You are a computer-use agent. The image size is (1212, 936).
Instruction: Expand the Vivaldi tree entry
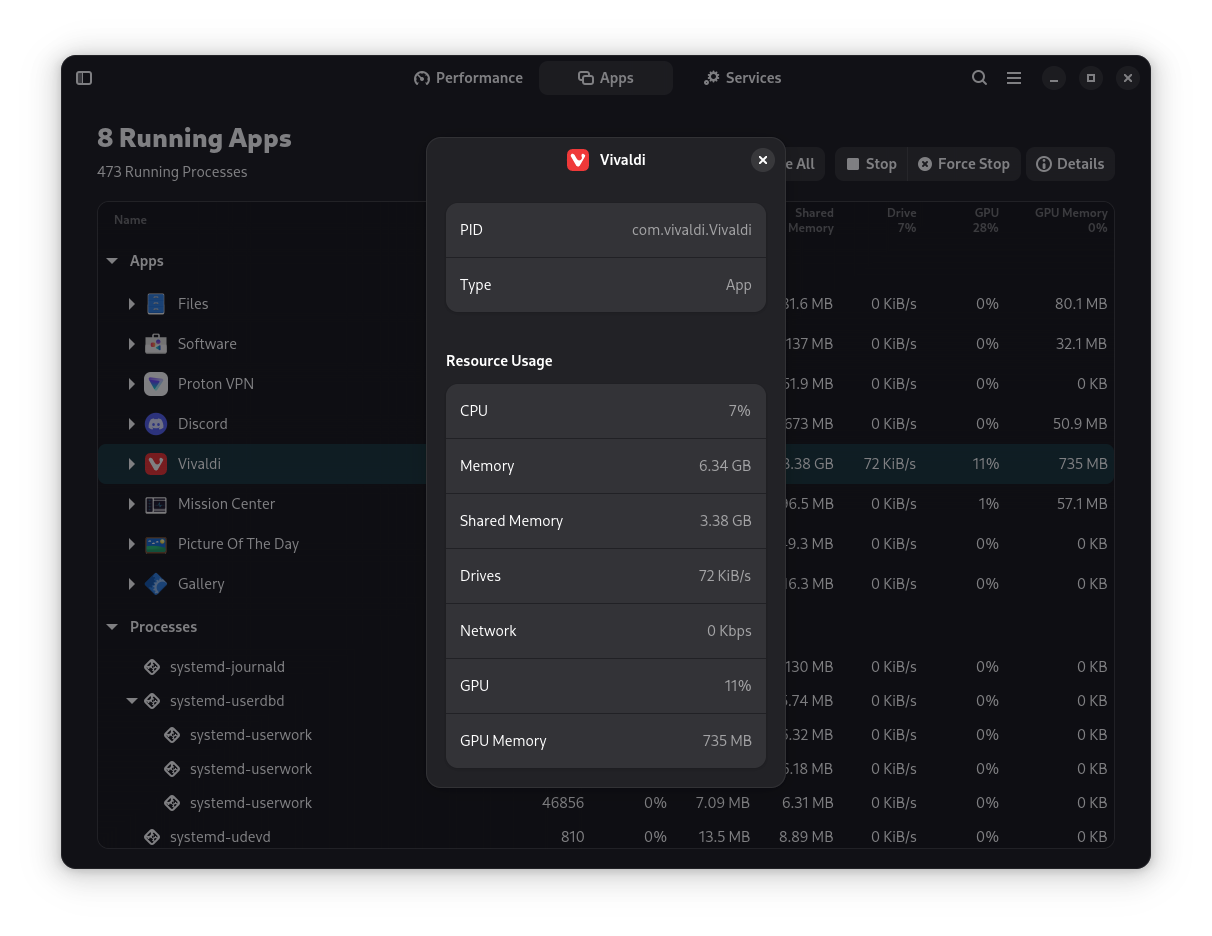[x=132, y=463]
